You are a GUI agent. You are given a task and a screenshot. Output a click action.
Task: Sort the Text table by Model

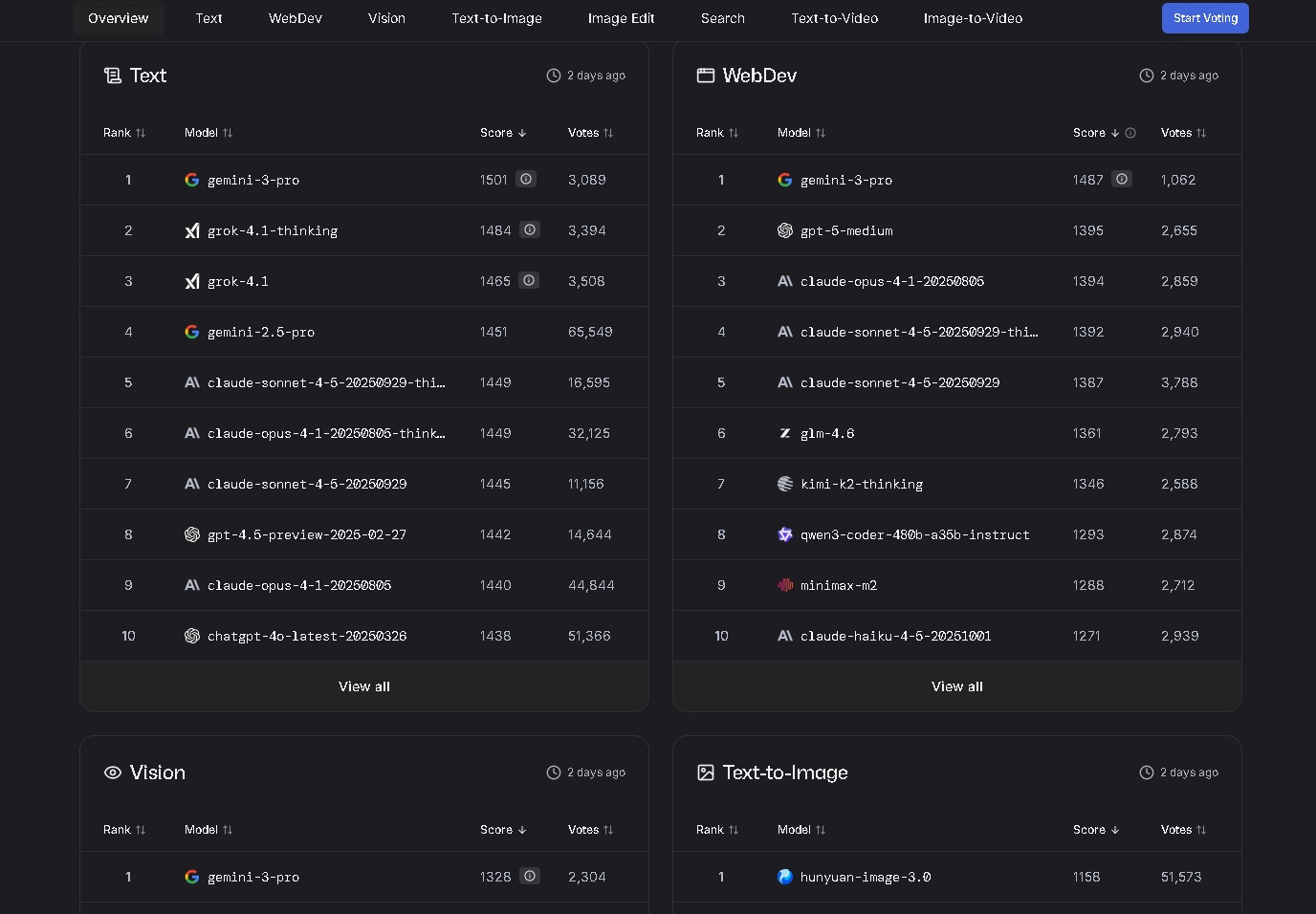(x=208, y=133)
